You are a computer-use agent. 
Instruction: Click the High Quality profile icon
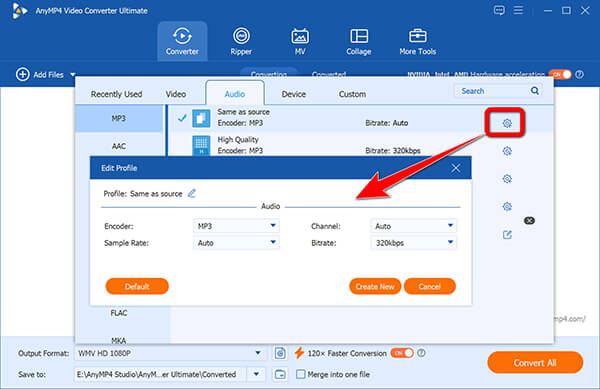click(x=201, y=146)
